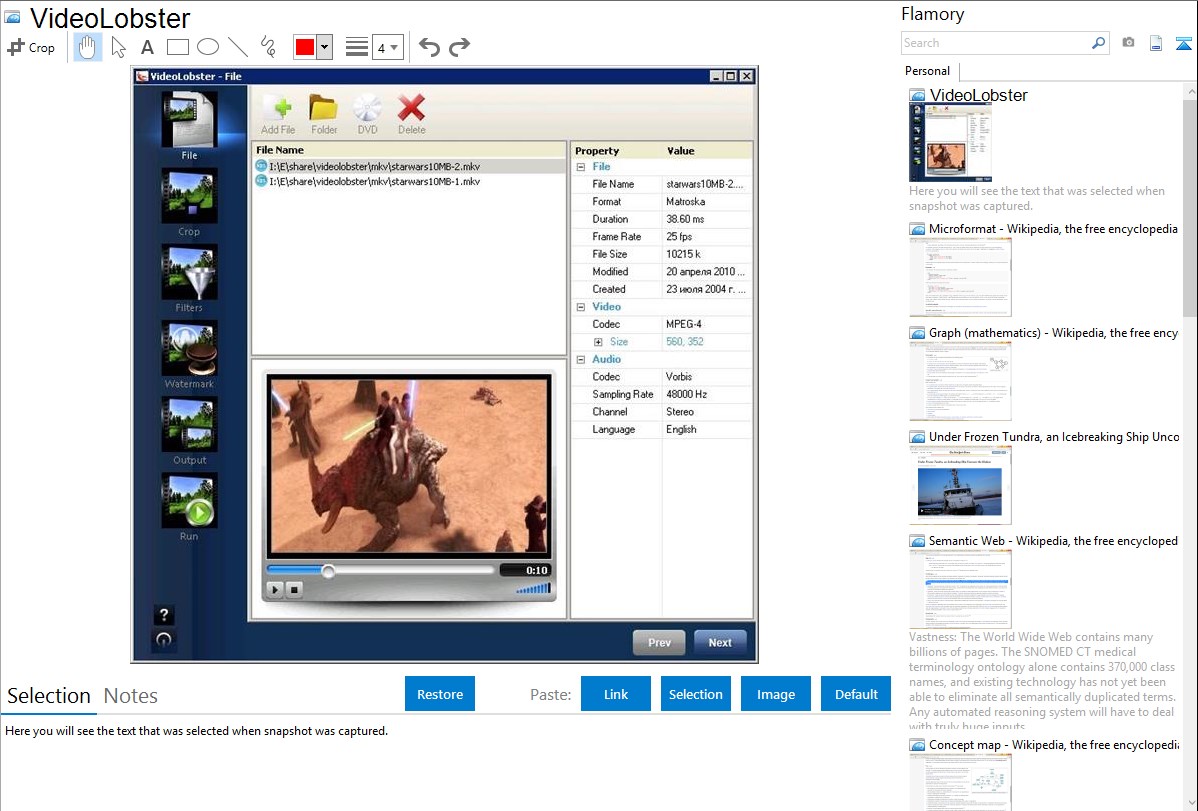Click the paste Selection button
The height and width of the screenshot is (811, 1198).
click(x=696, y=694)
